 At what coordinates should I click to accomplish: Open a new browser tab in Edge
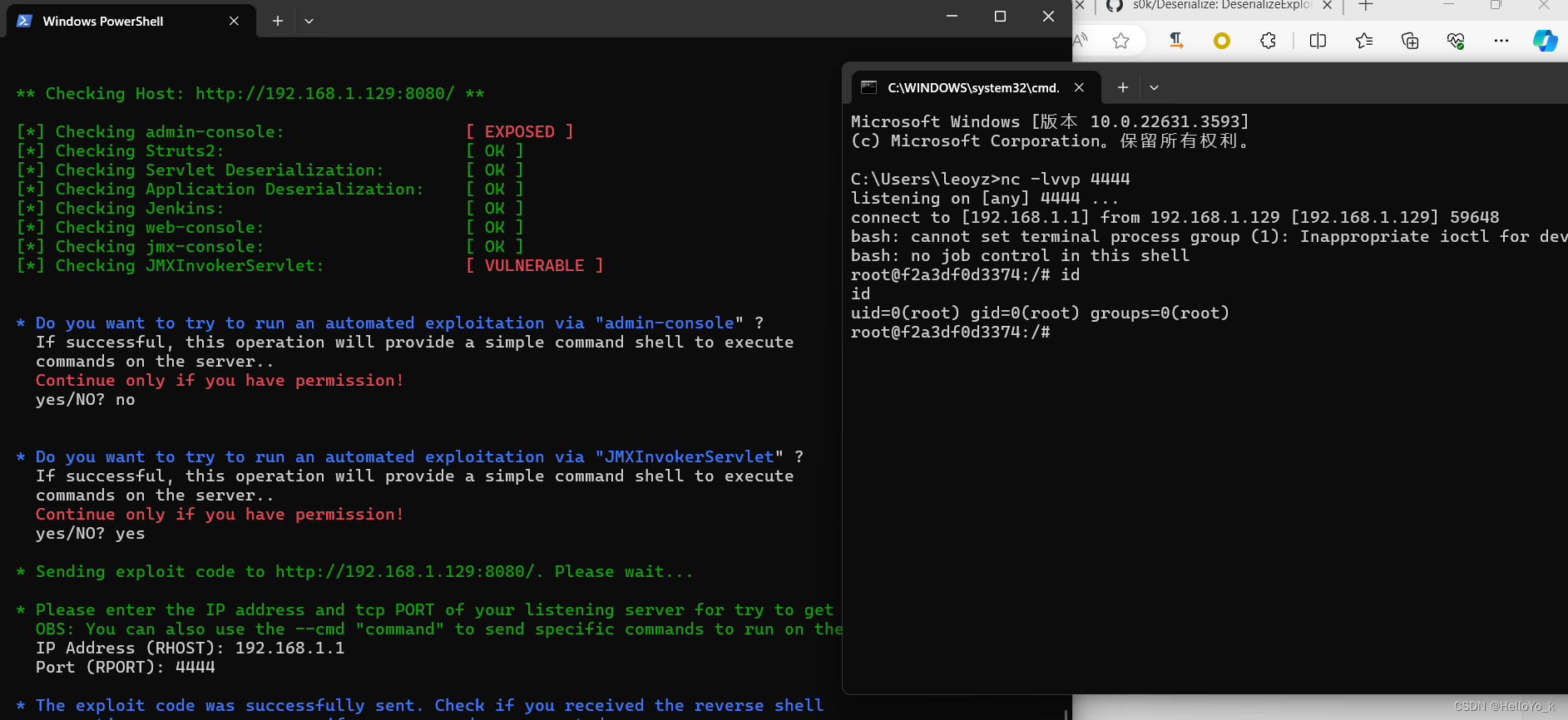coord(1365,6)
